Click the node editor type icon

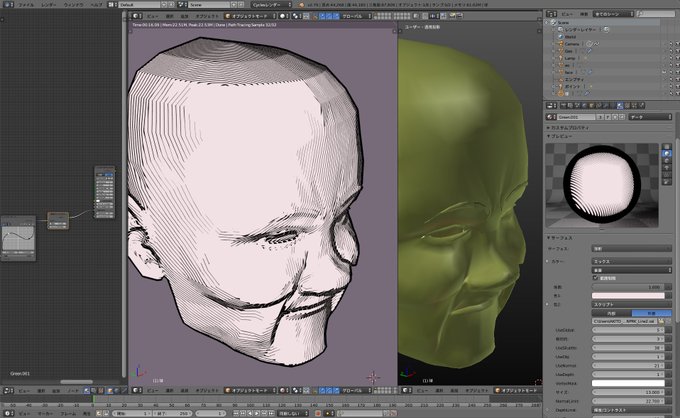[8, 391]
